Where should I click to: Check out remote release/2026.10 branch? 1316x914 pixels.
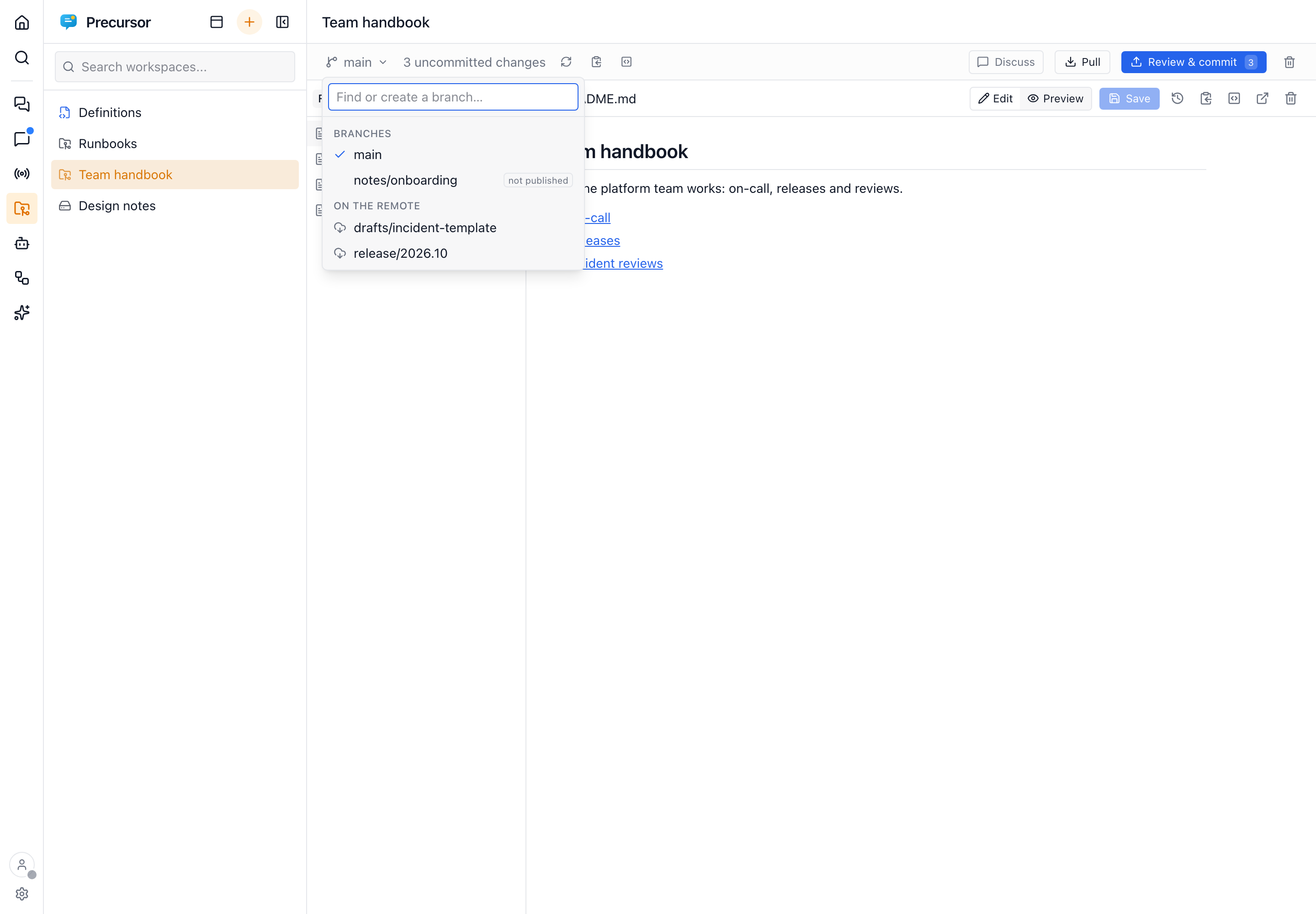click(x=453, y=253)
